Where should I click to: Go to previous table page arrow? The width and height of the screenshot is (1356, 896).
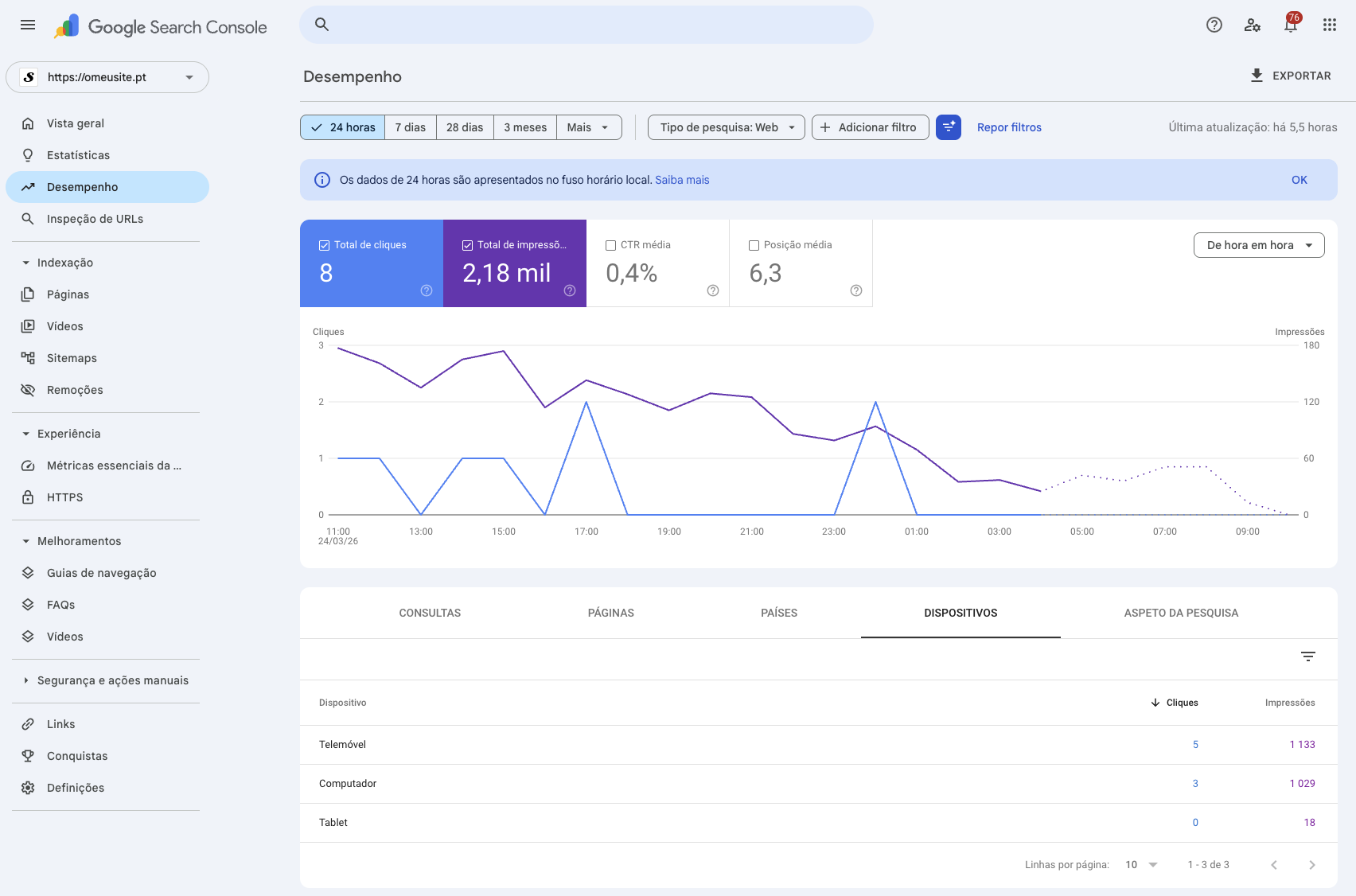(1274, 865)
